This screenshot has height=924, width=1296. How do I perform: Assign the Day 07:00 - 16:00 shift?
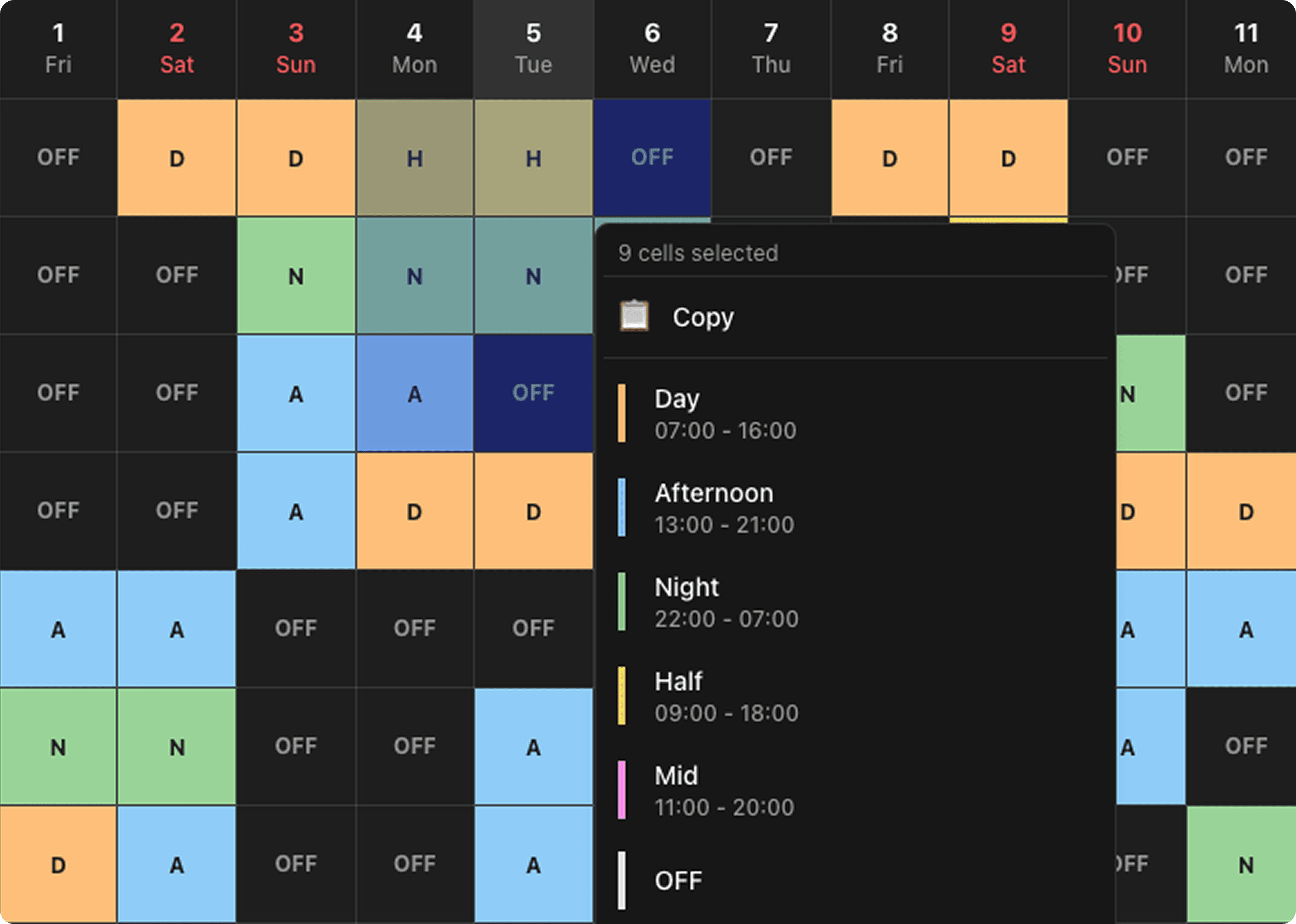pyautogui.click(x=725, y=414)
